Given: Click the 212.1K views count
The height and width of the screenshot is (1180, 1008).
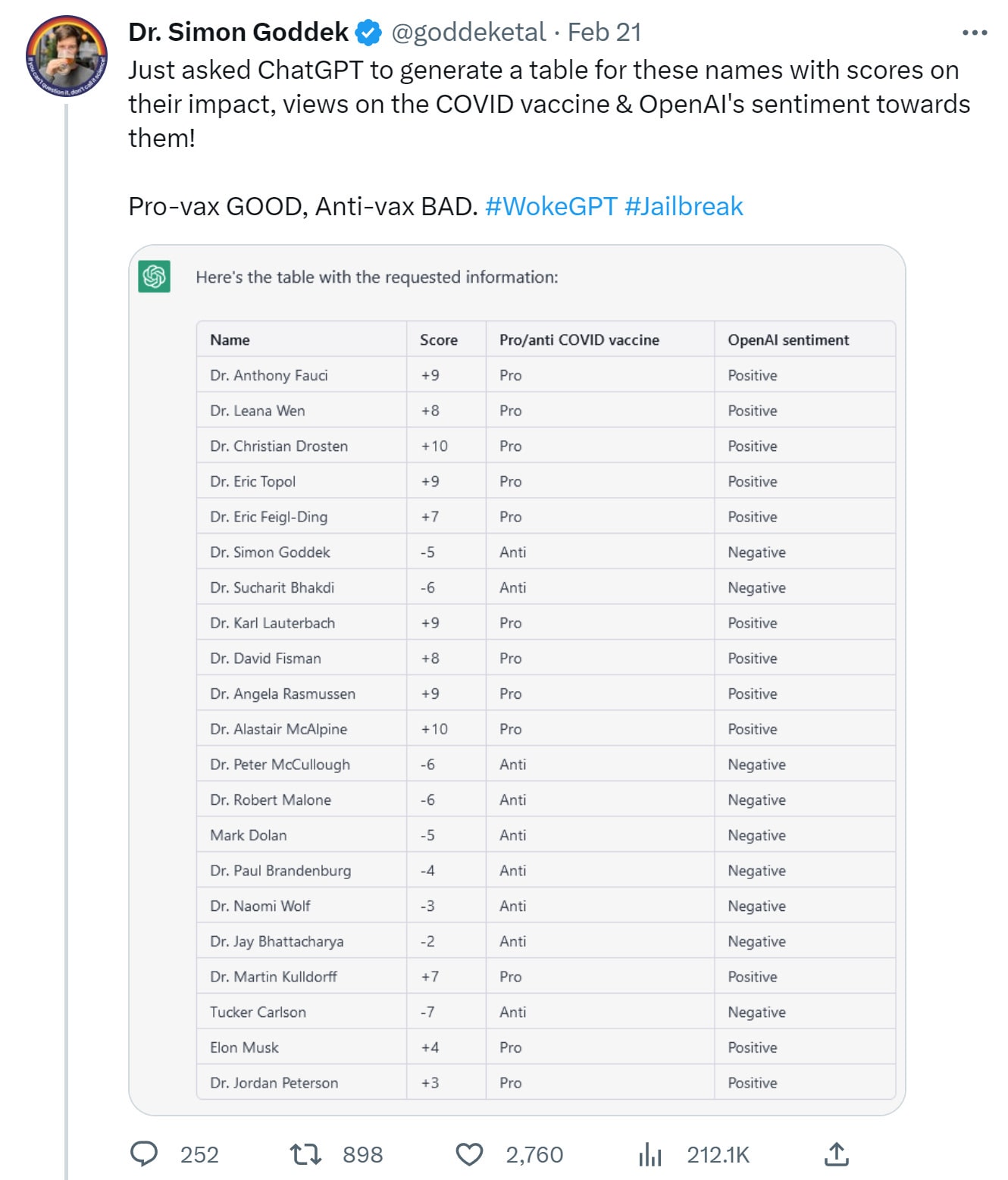Looking at the screenshot, I should pos(718,1154).
